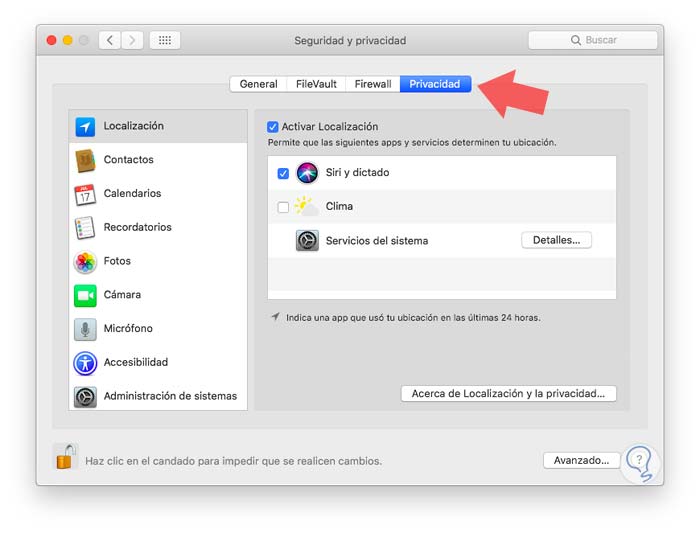The width and height of the screenshot is (700, 533).
Task: Click the Contactos address book icon
Action: 85,160
